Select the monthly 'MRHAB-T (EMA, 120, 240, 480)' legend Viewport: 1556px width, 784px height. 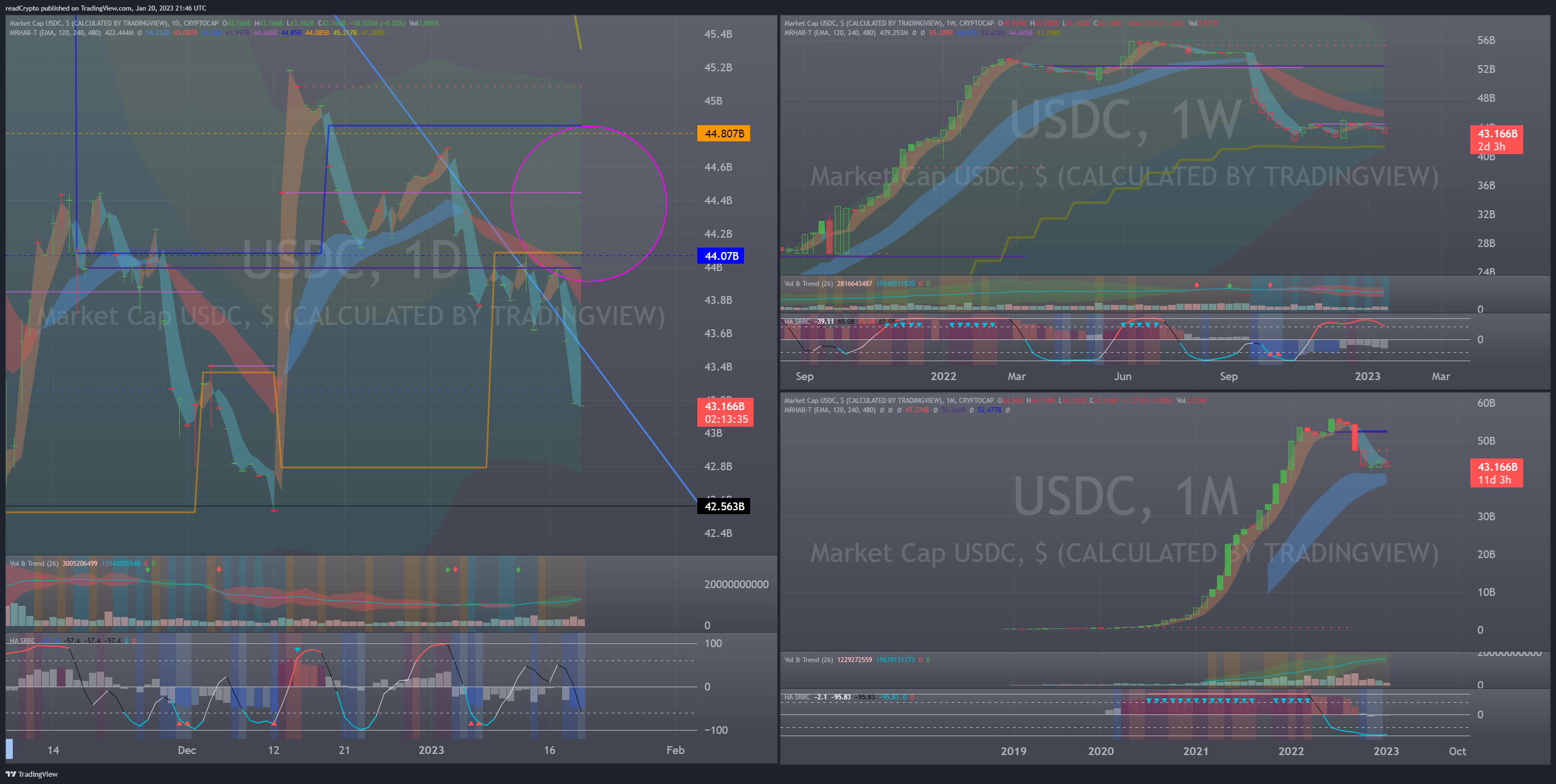coord(830,410)
